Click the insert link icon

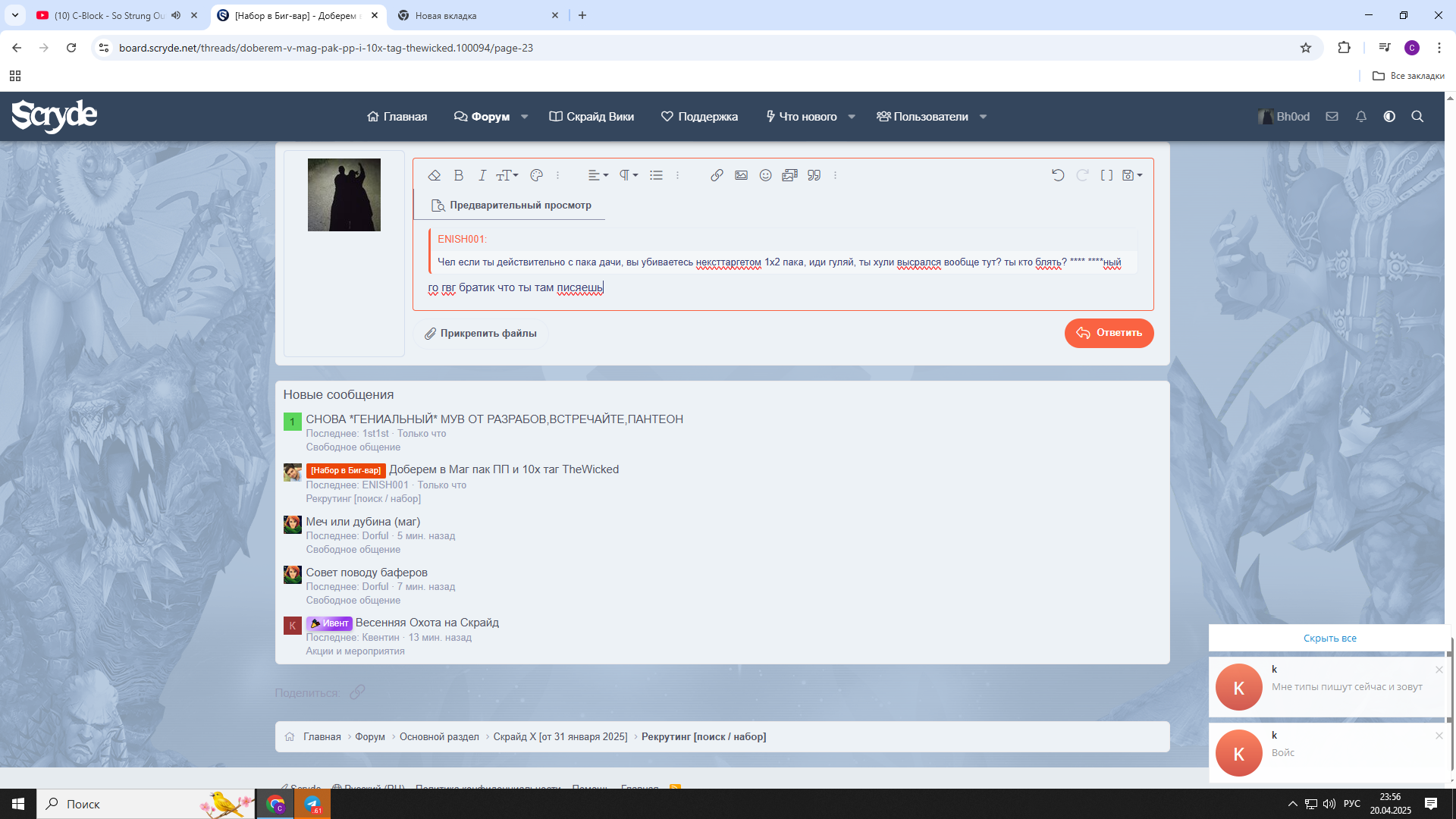tap(716, 175)
